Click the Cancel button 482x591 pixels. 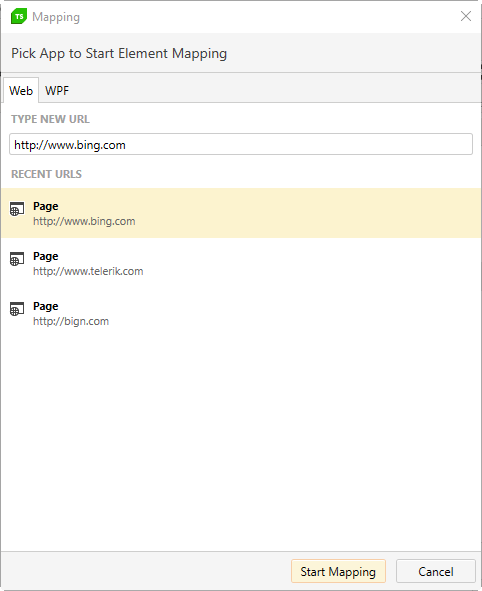436,571
